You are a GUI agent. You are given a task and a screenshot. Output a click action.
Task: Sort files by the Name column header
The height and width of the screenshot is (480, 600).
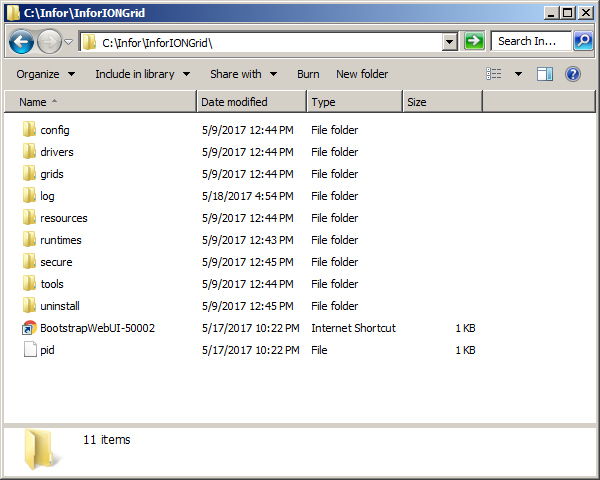coord(100,102)
